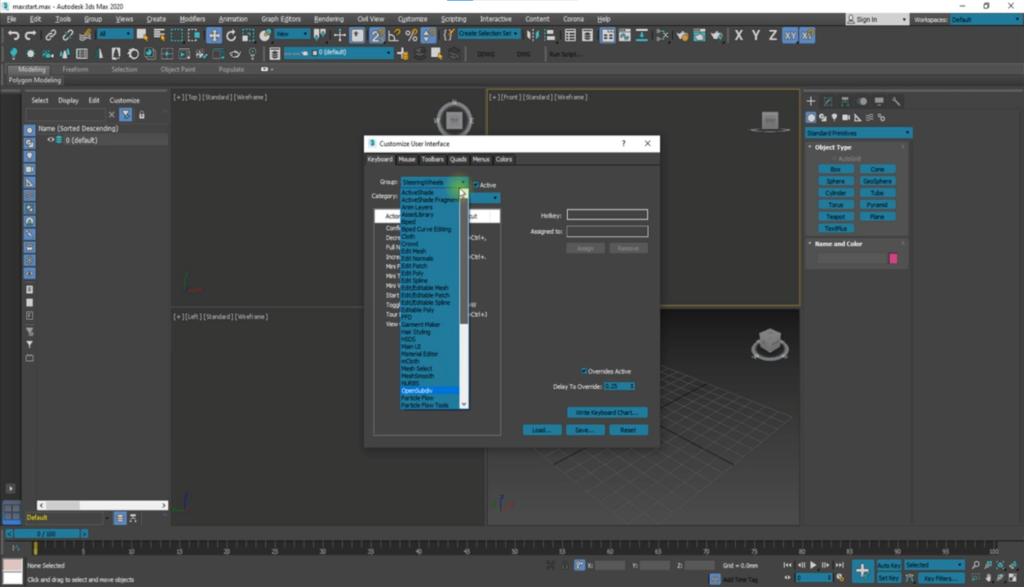The width and height of the screenshot is (1024, 587).
Task: Open the Scripting menu
Action: pos(453,19)
